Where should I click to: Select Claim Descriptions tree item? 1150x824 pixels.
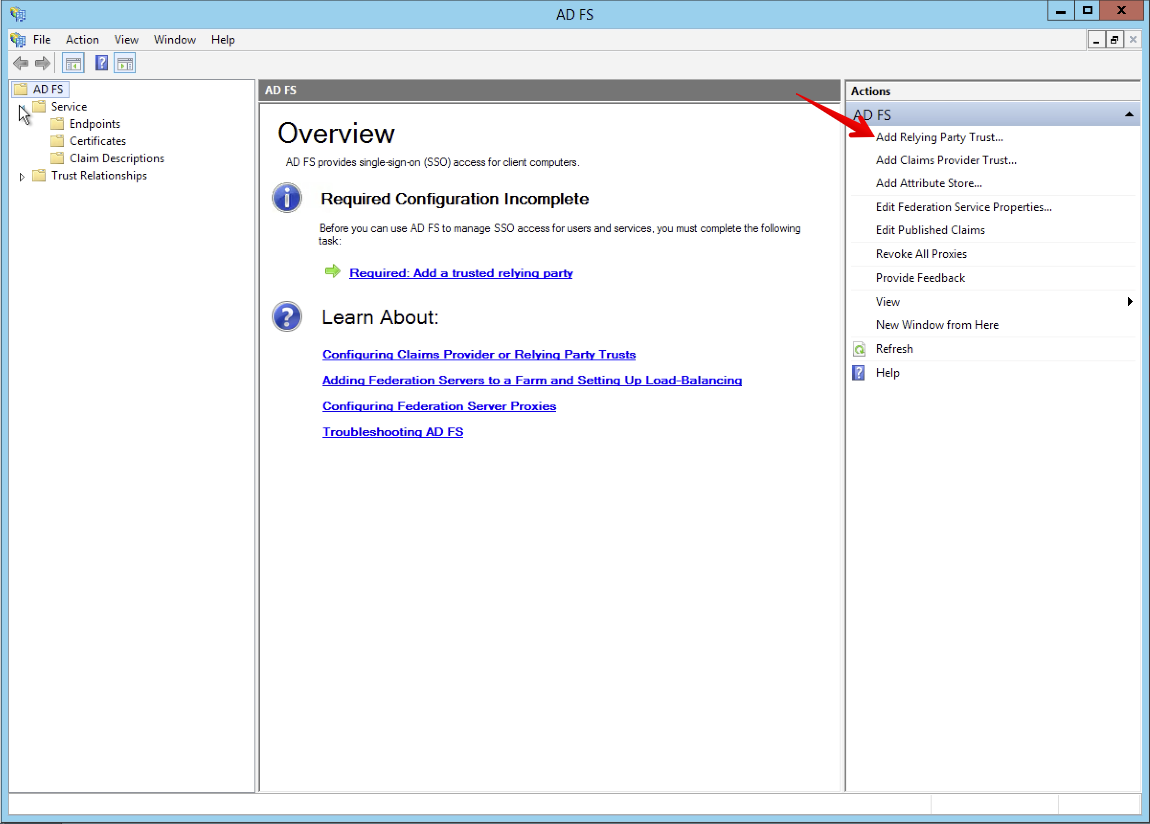(116, 158)
